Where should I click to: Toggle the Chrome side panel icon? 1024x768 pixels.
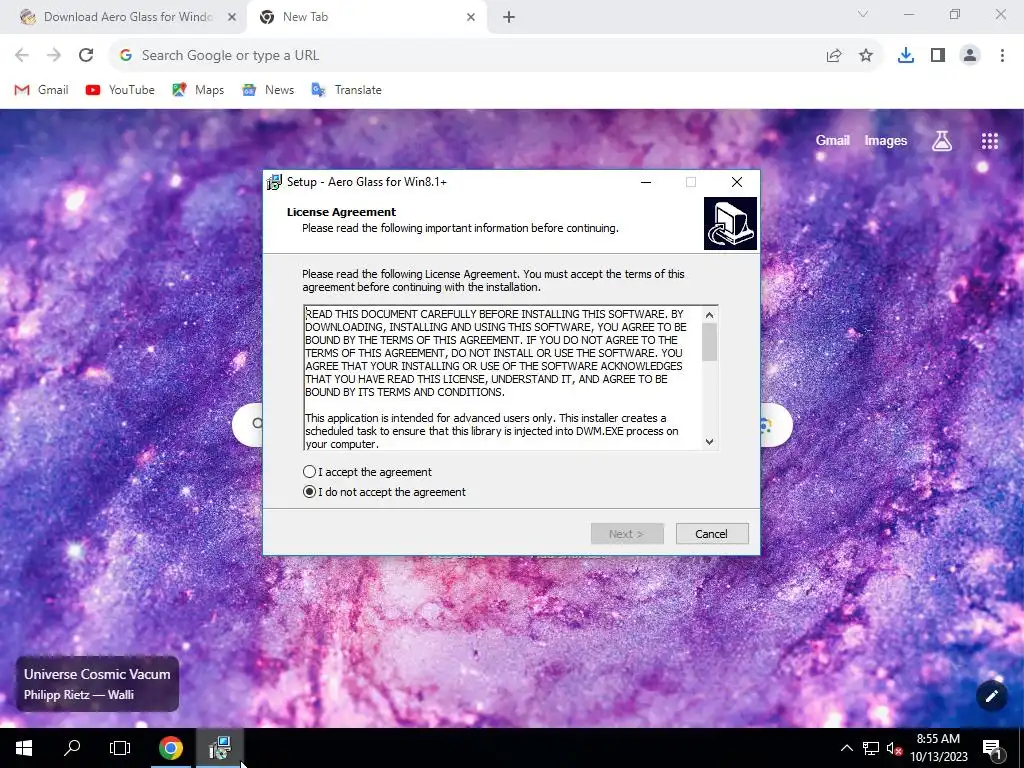[938, 56]
